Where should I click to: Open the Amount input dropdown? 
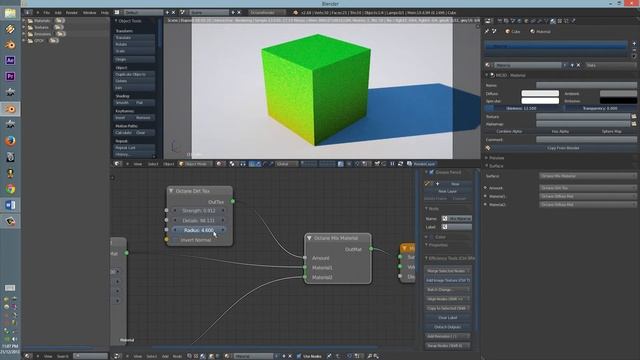(x=588, y=188)
